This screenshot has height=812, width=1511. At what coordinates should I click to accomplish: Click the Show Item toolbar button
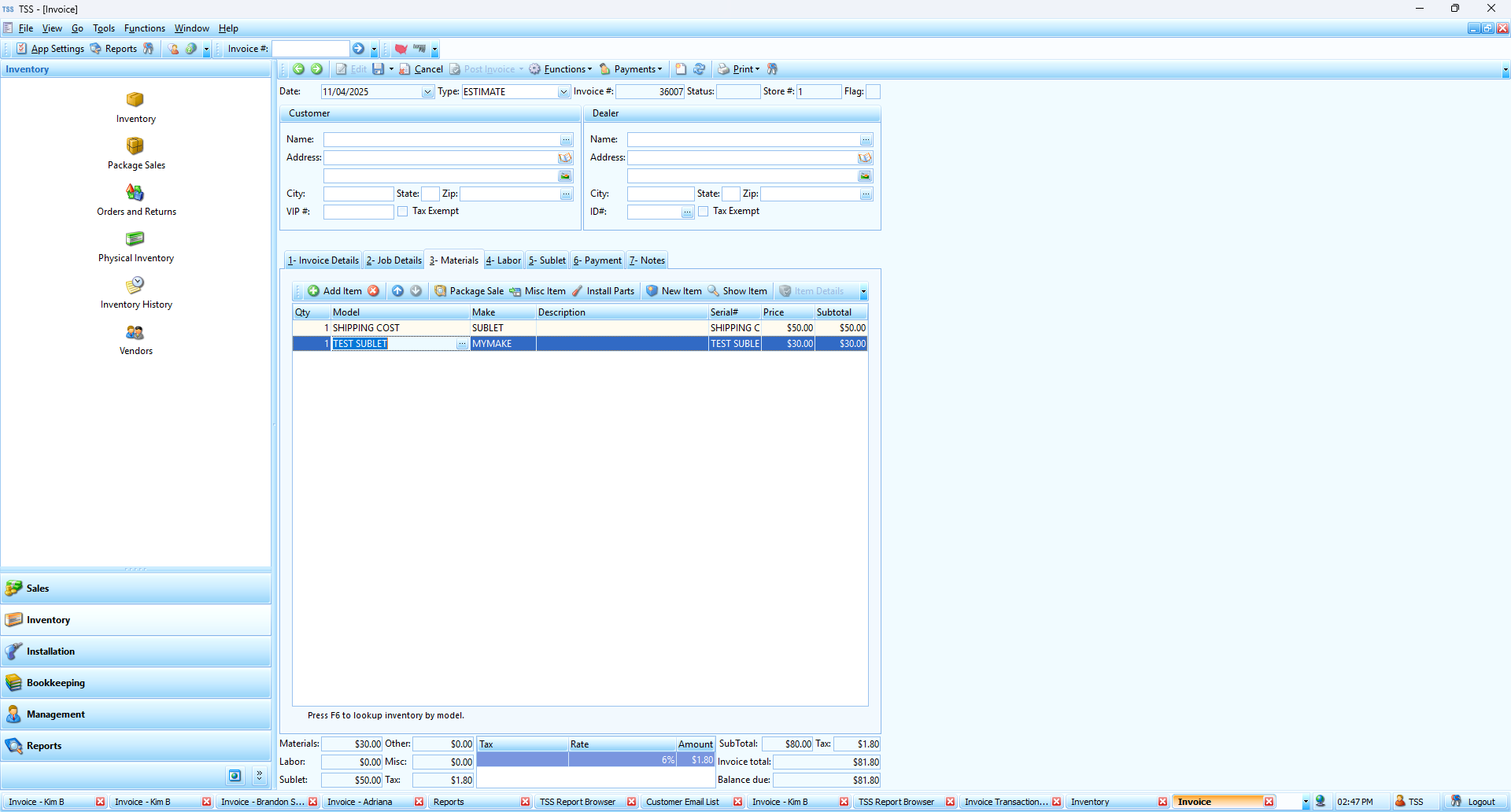coord(737,291)
